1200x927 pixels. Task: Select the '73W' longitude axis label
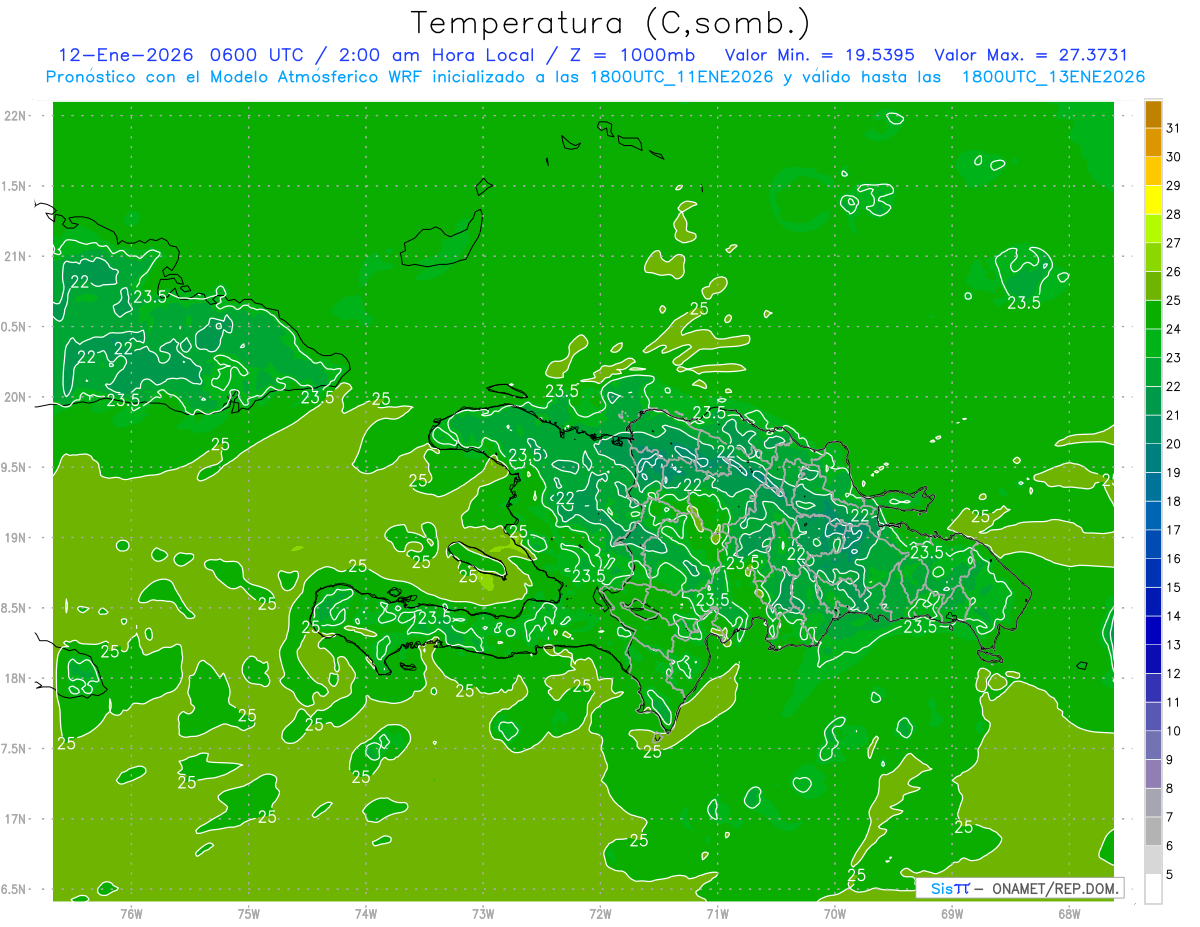[483, 913]
